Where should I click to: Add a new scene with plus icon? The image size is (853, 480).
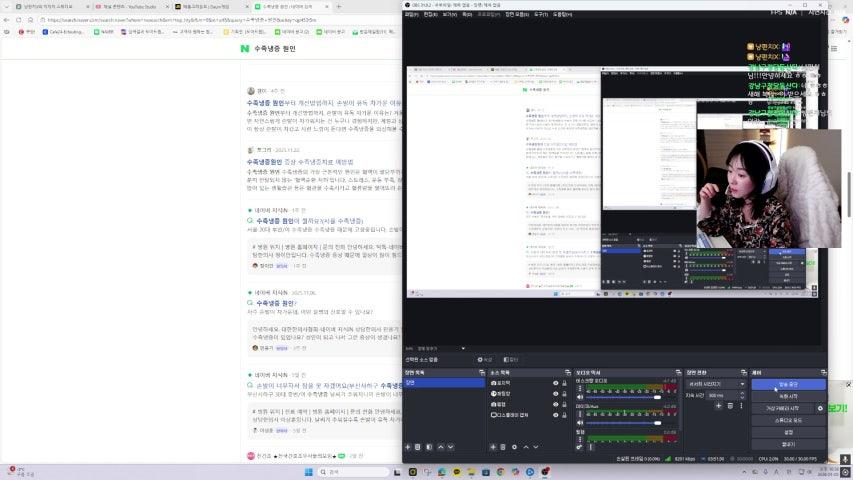408,447
